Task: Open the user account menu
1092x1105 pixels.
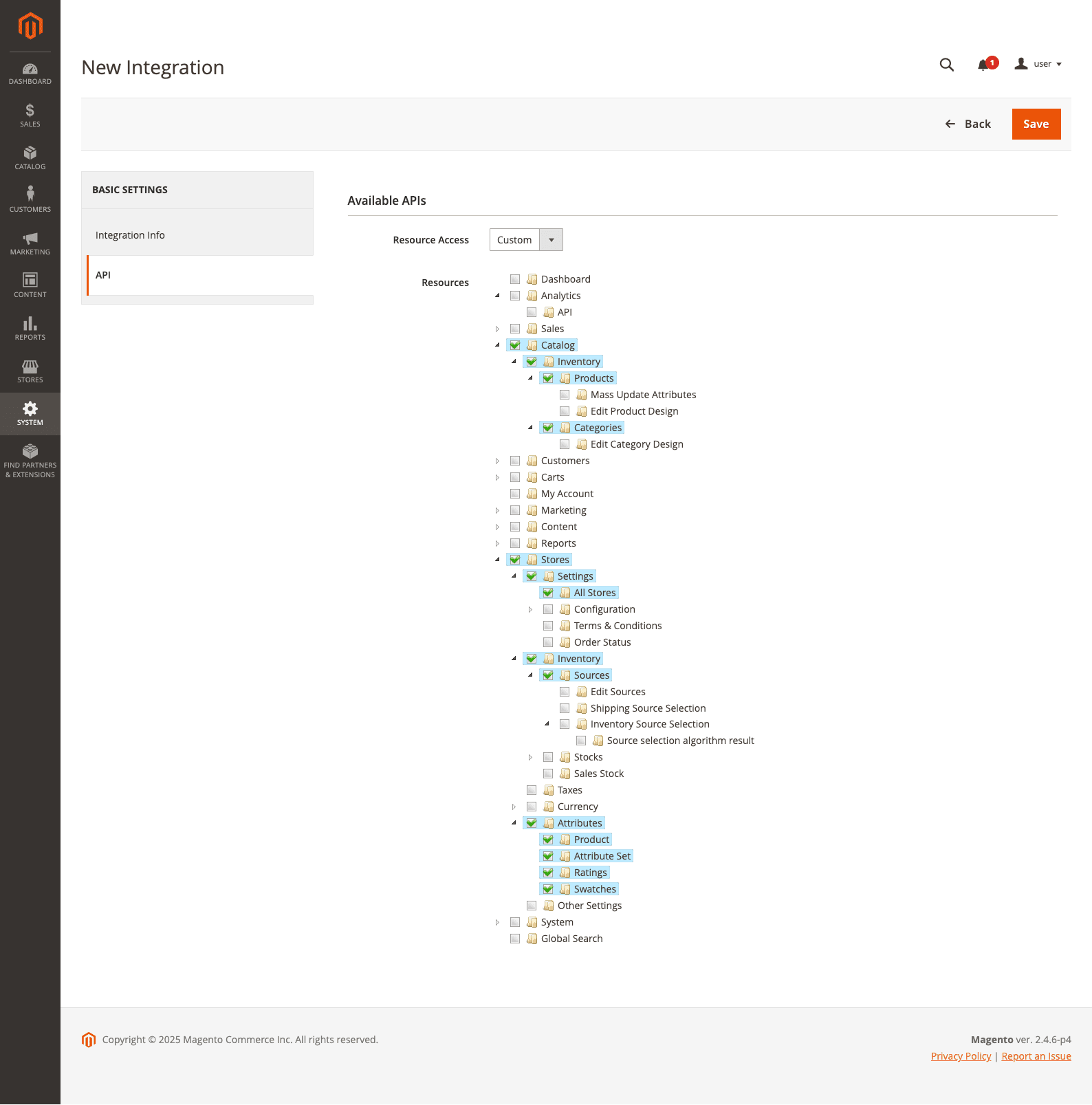Action: coord(1038,64)
